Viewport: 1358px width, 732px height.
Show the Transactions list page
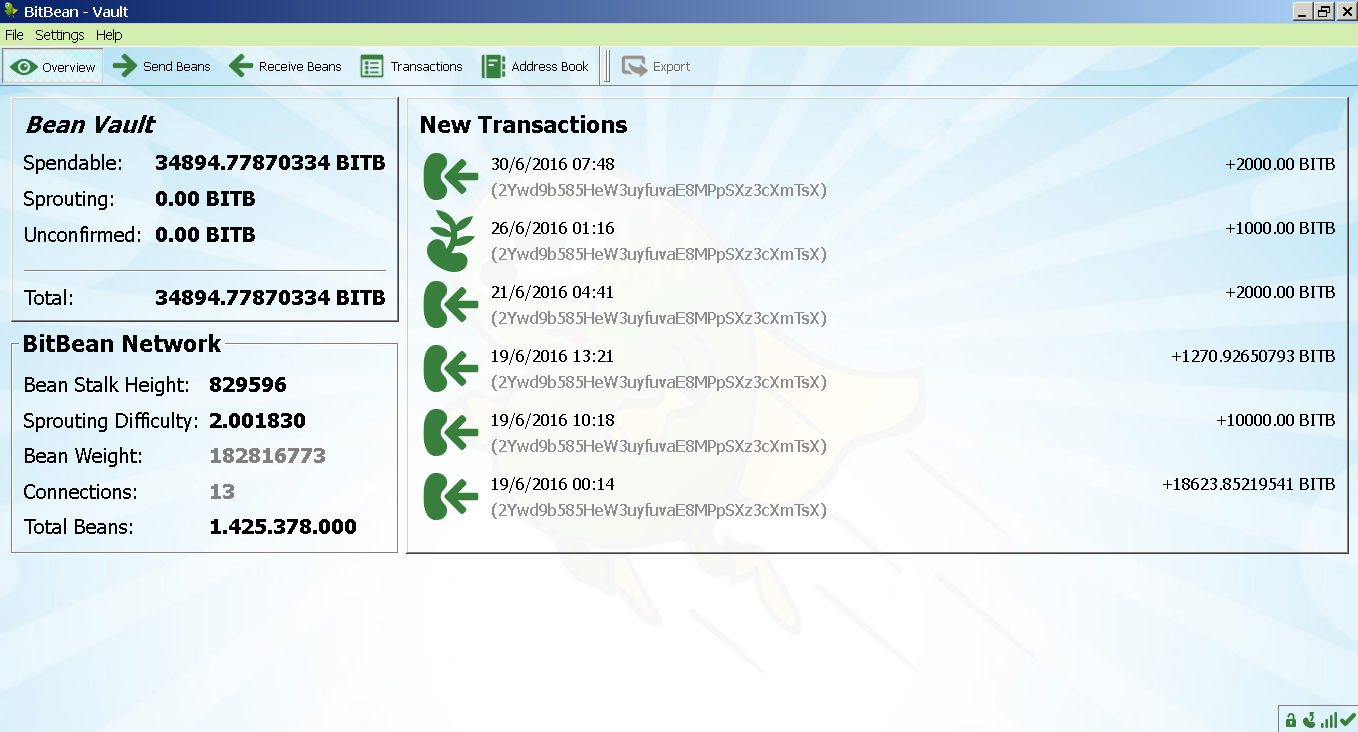(412, 67)
